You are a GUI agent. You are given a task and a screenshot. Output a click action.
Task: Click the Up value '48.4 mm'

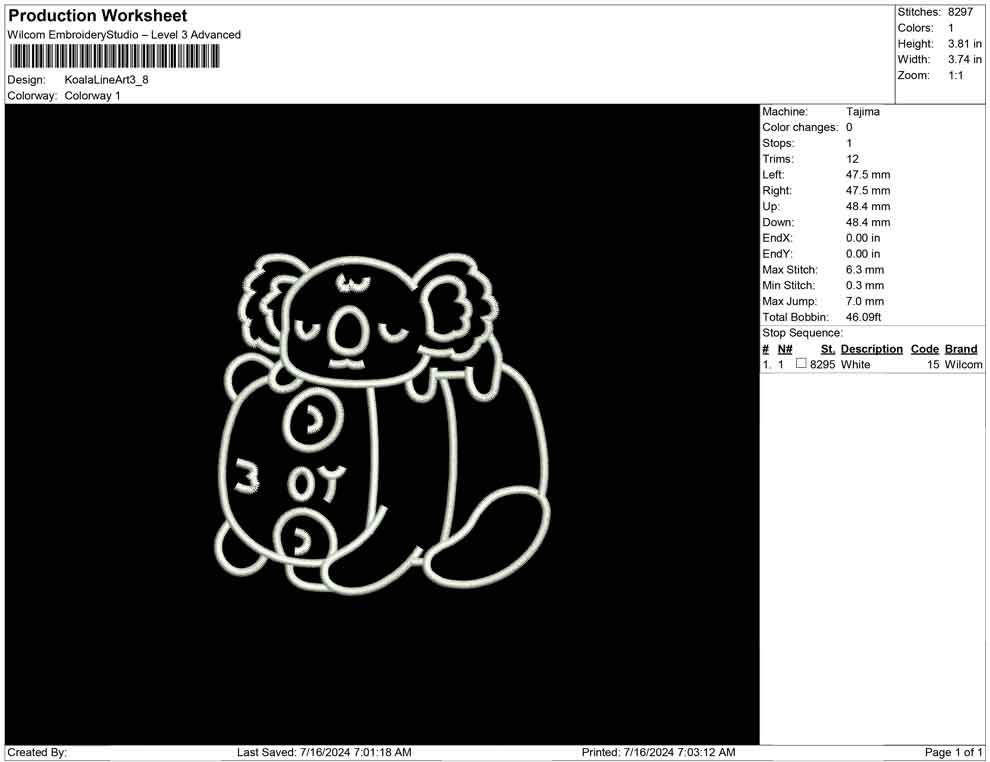(x=868, y=206)
